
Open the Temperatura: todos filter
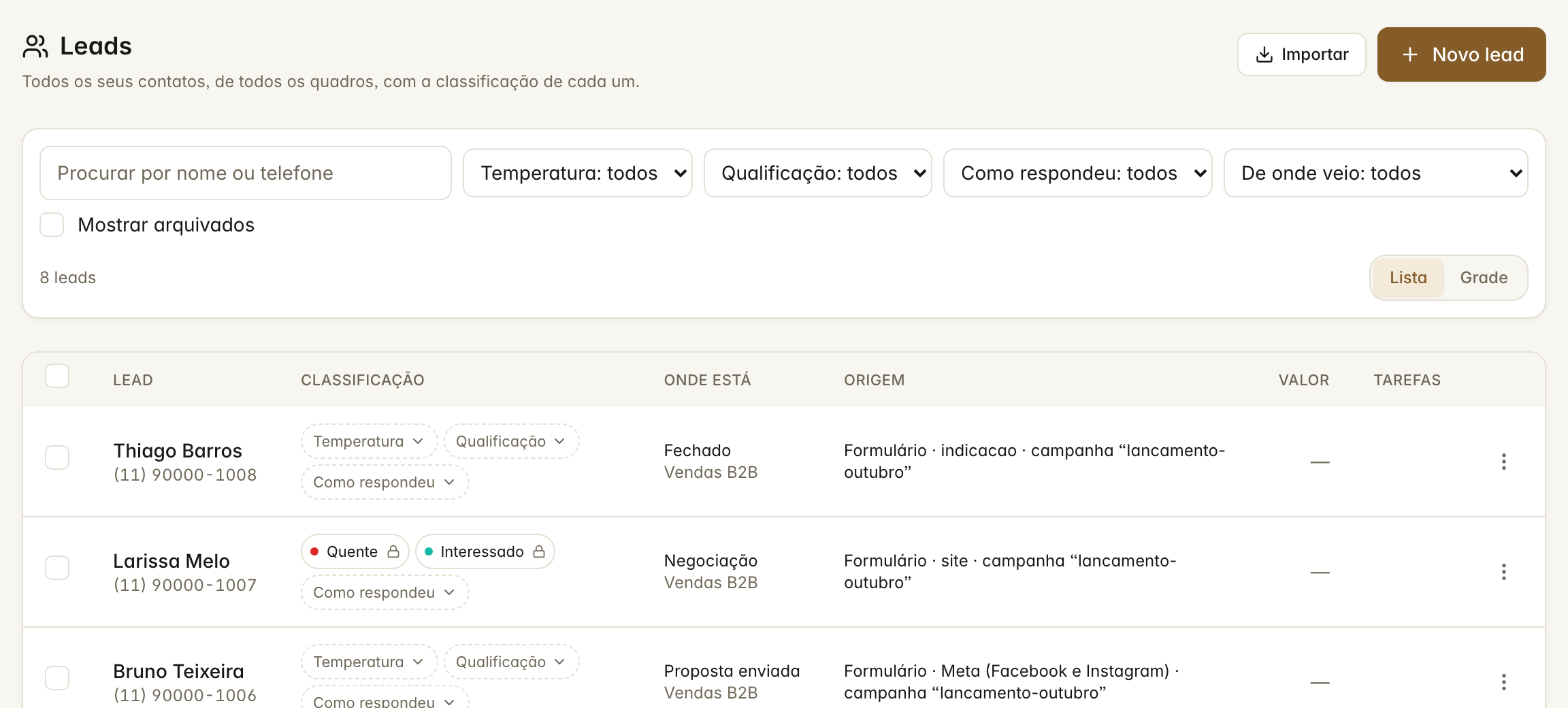(578, 173)
